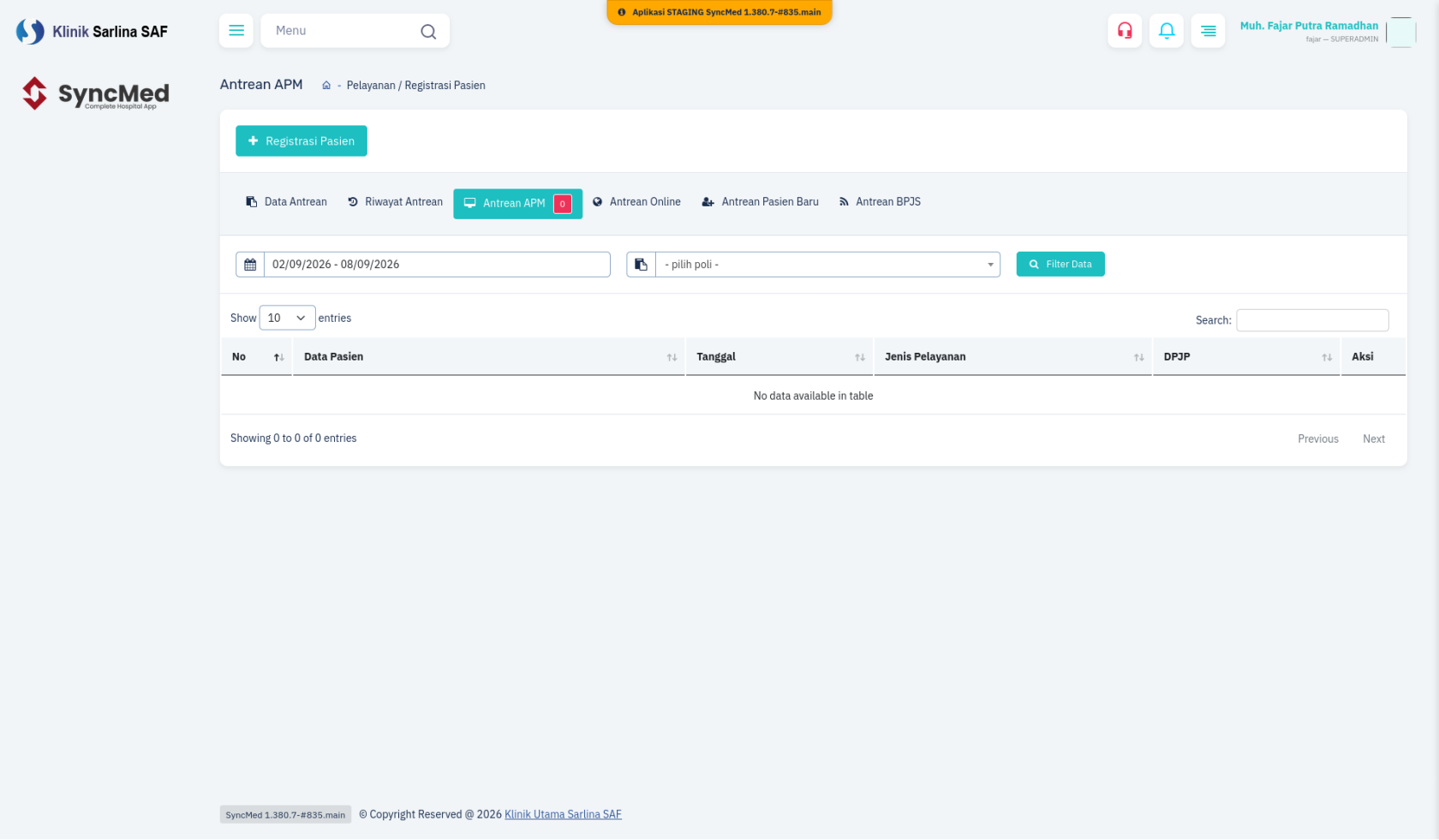
Task: Click the Registrasi Pasien button
Action: point(302,141)
